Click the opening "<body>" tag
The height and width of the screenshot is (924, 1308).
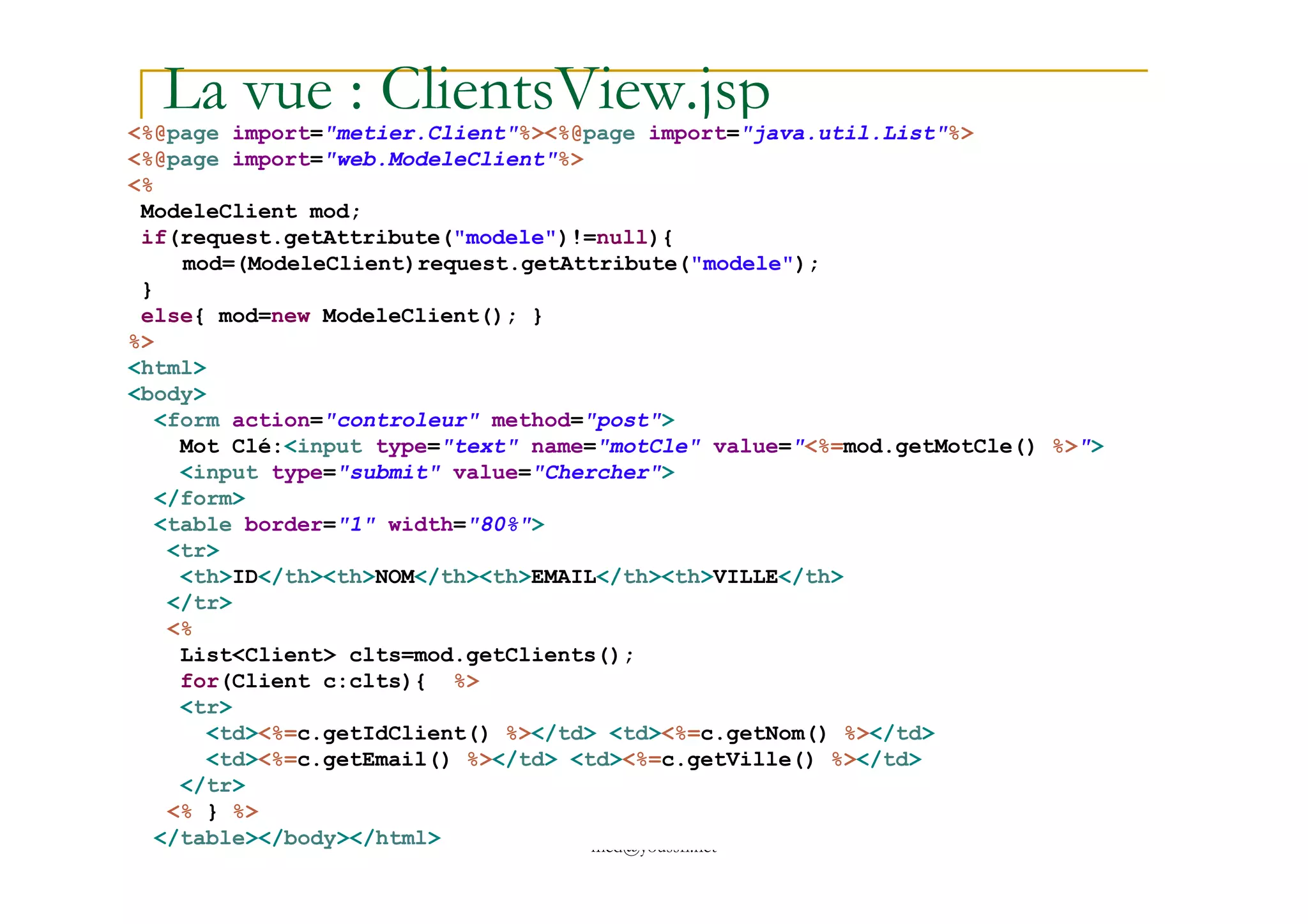(167, 395)
